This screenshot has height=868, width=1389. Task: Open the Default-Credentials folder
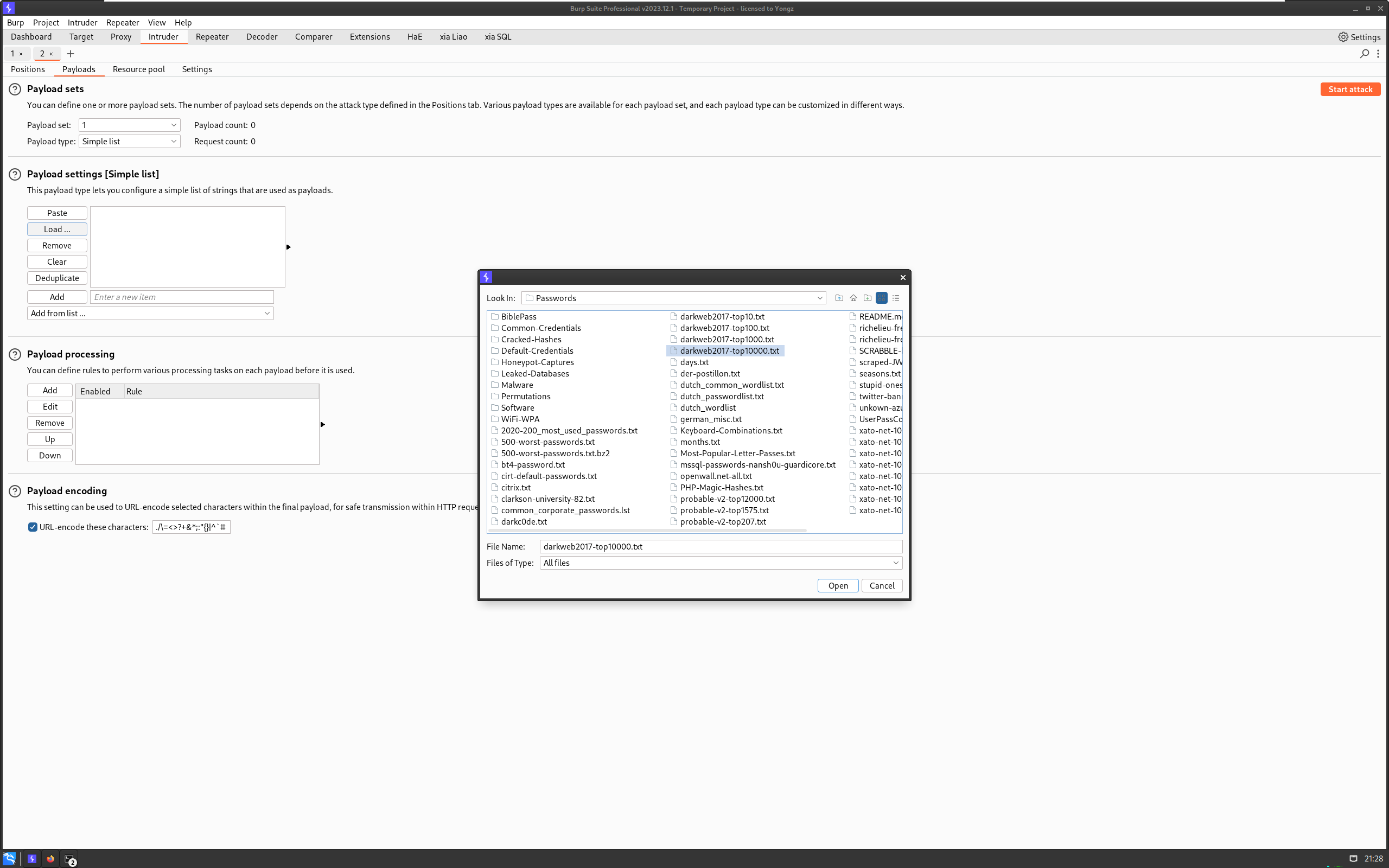[532, 351]
